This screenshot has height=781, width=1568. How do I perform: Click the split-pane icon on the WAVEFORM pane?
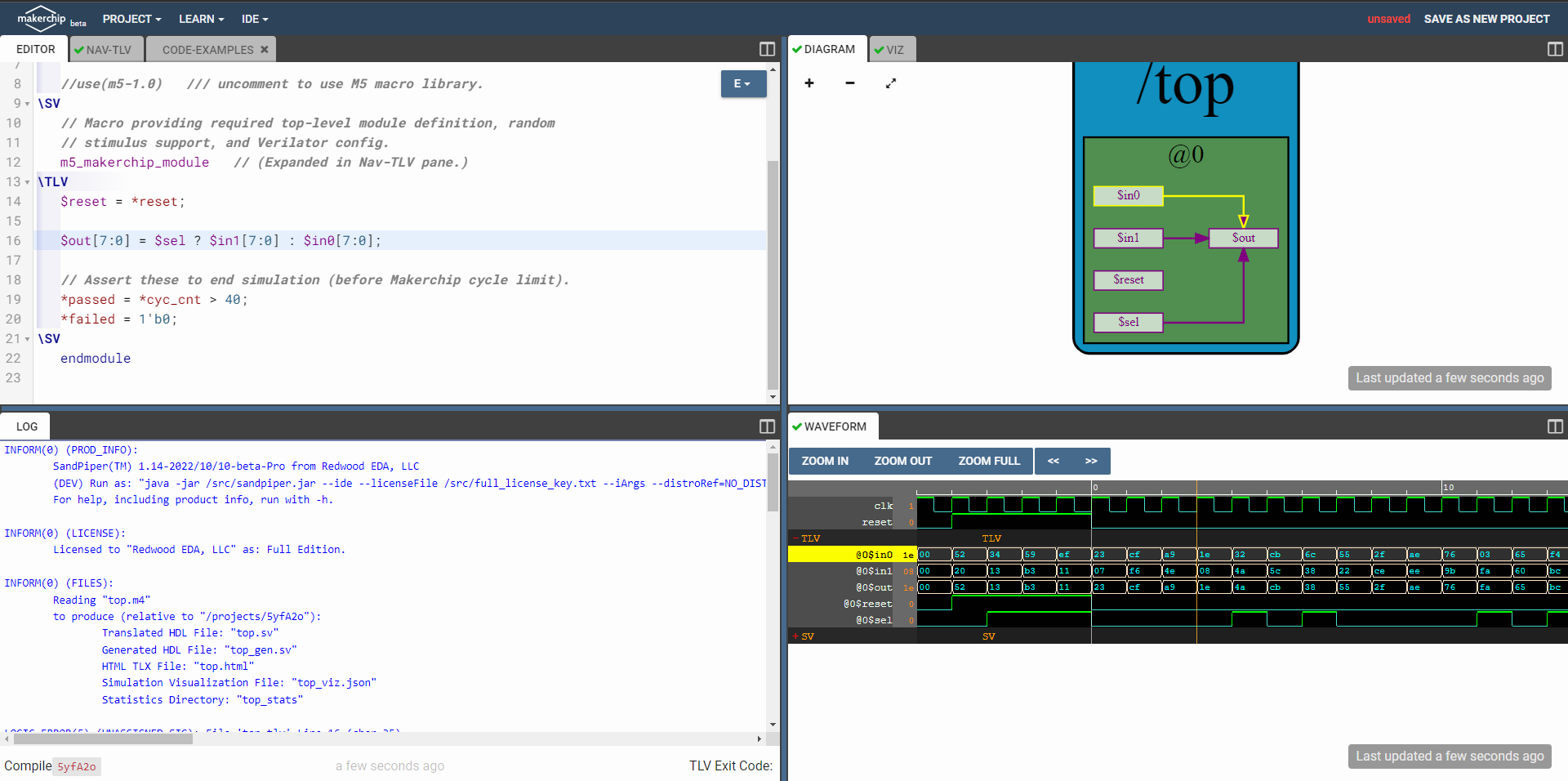pyautogui.click(x=1554, y=426)
